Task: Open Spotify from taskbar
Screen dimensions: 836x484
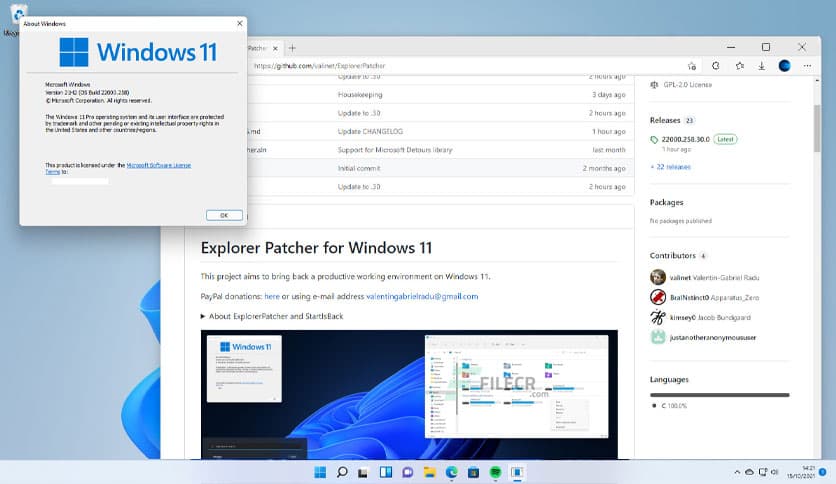Action: tap(495, 472)
